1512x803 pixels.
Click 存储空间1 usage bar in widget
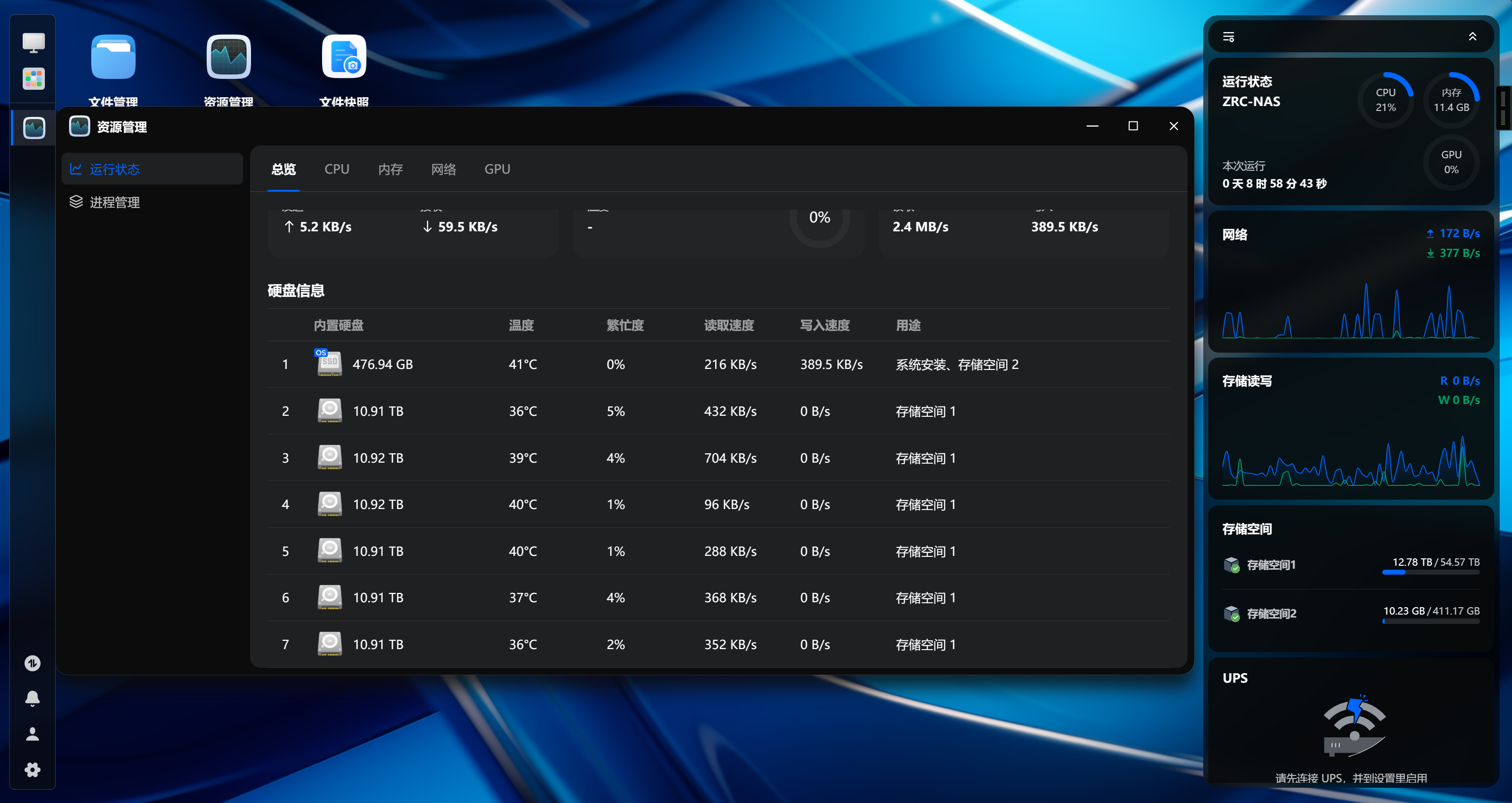point(1431,572)
